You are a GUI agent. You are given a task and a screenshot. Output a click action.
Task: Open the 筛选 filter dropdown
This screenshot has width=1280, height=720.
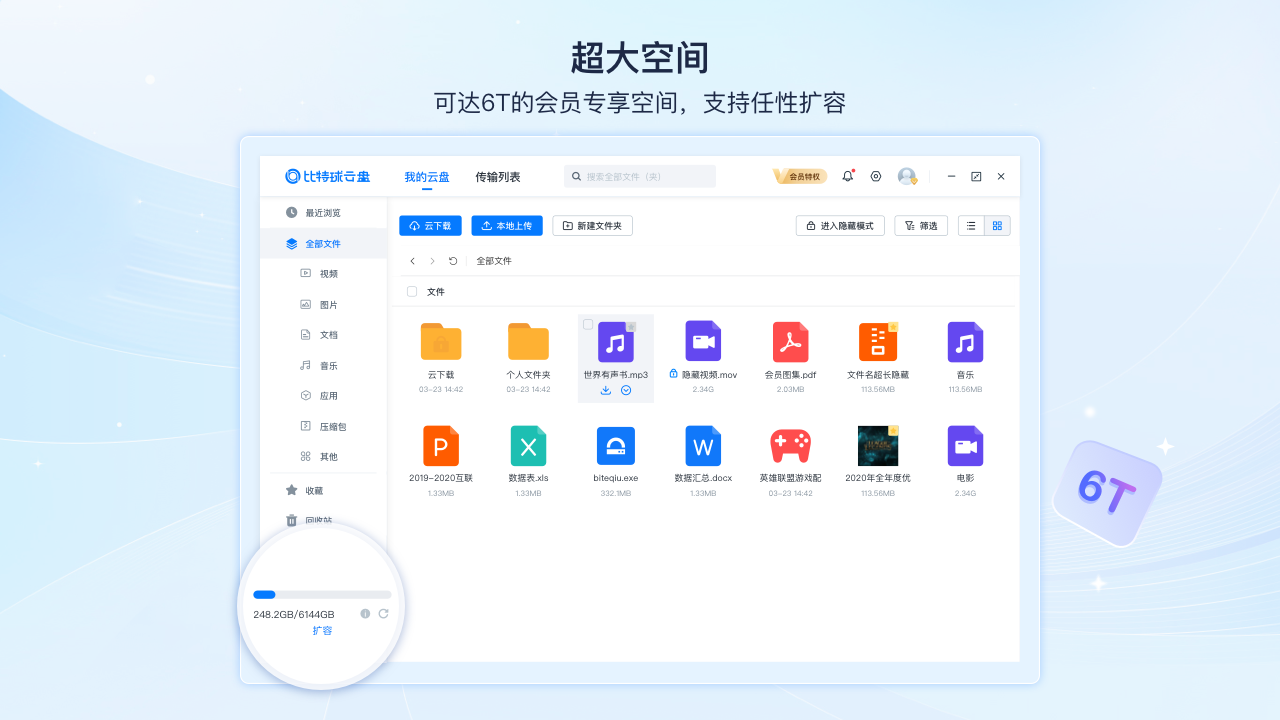coord(920,225)
